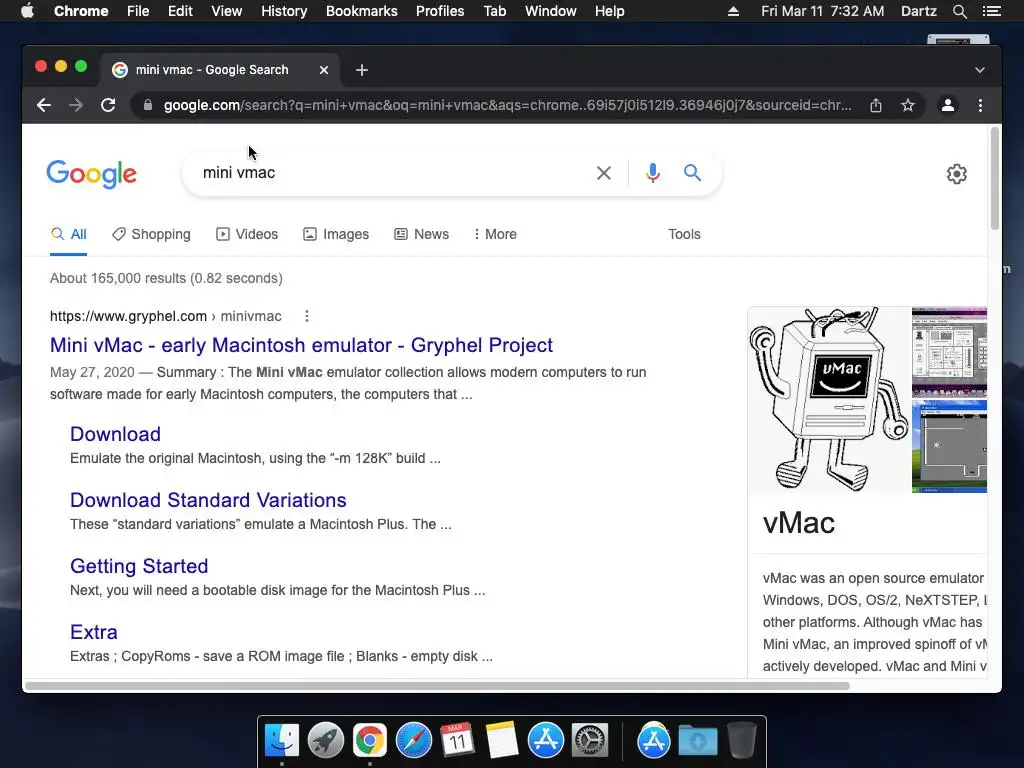1024x768 pixels.
Task: Switch to the News tab
Action: 421,234
